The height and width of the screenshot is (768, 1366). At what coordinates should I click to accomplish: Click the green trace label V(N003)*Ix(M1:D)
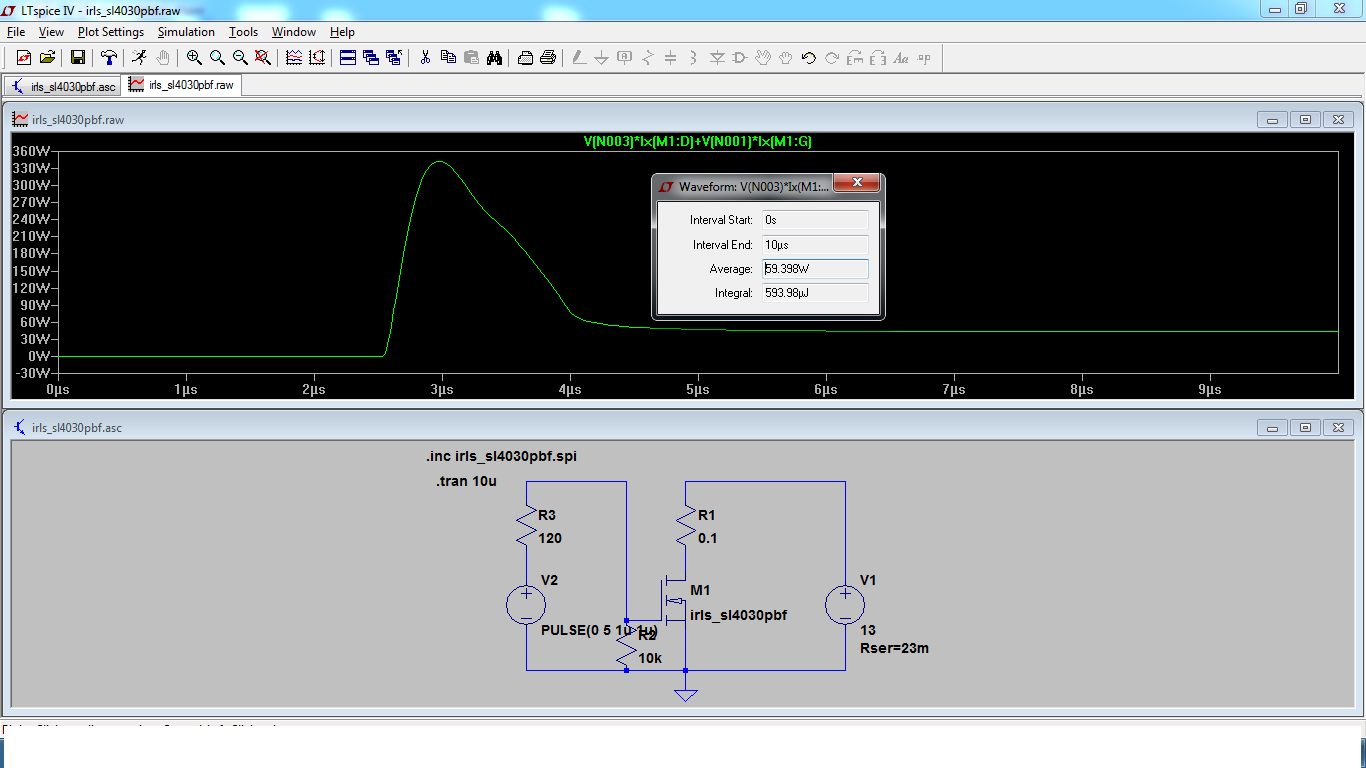coord(697,142)
